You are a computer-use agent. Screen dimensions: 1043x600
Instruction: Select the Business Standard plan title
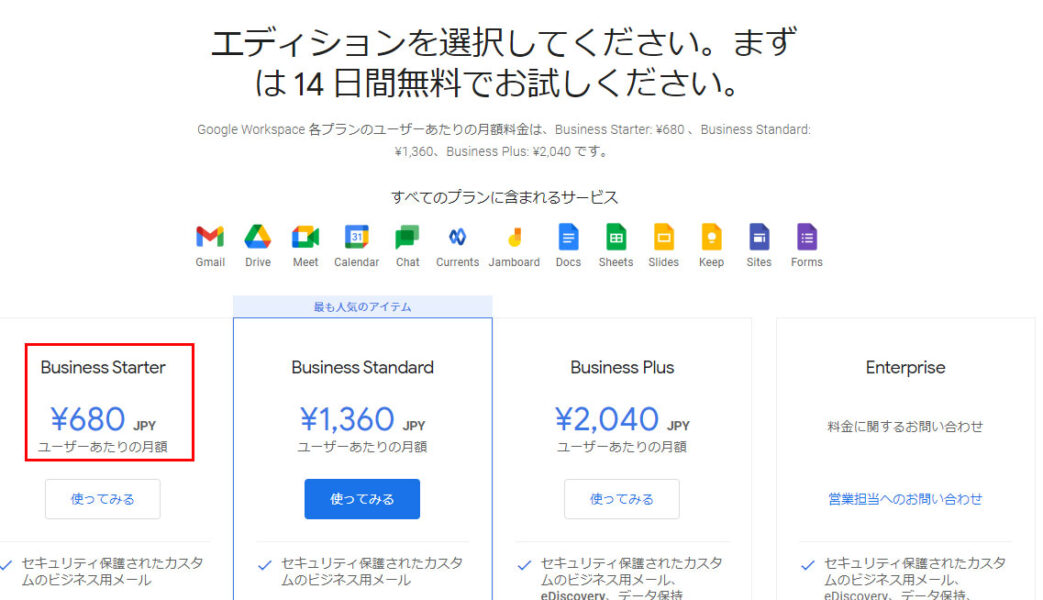tap(363, 368)
